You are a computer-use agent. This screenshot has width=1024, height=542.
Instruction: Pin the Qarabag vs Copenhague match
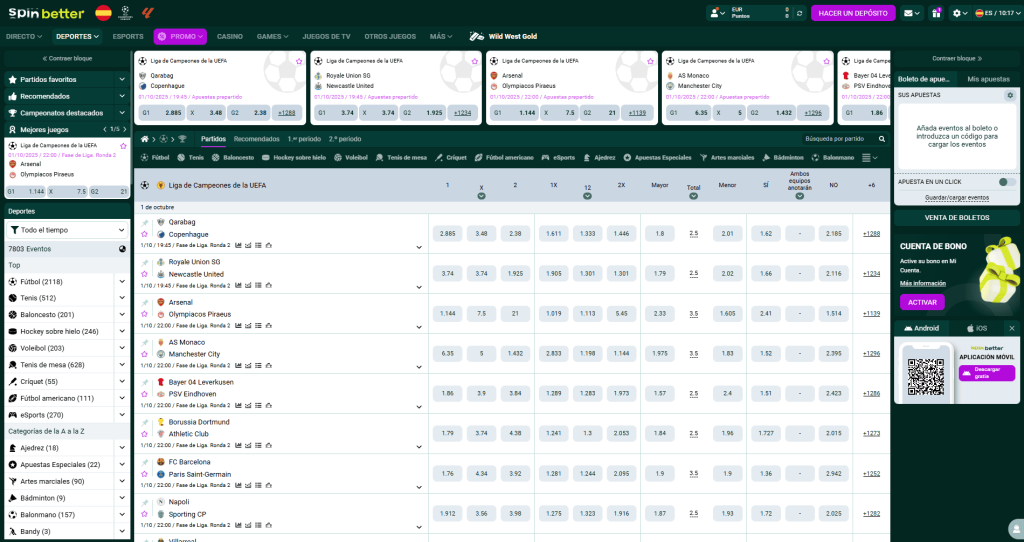[145, 222]
